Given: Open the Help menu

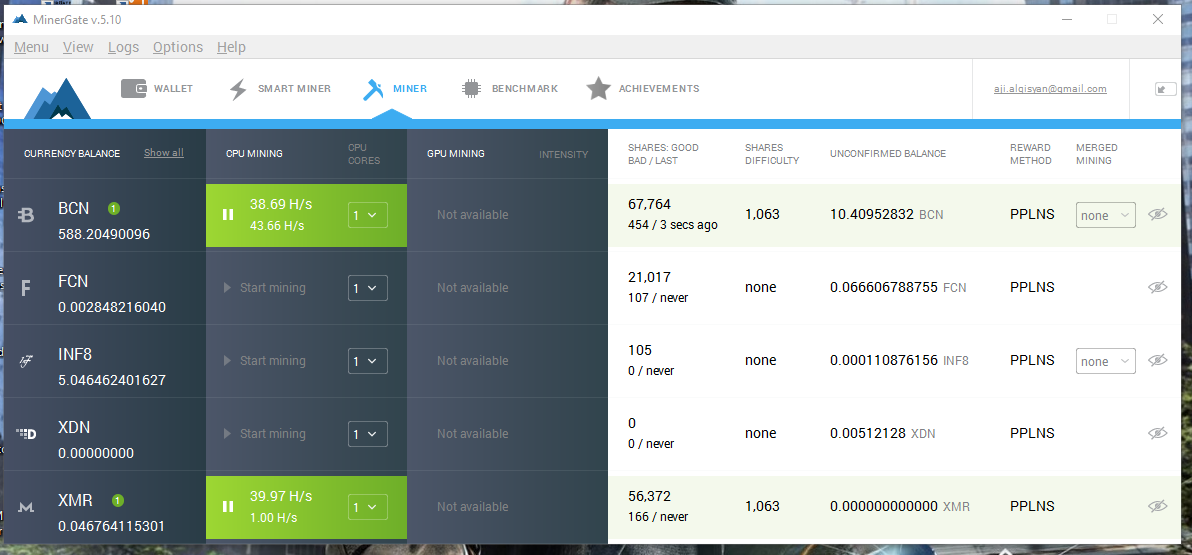Looking at the screenshot, I should pyautogui.click(x=231, y=47).
